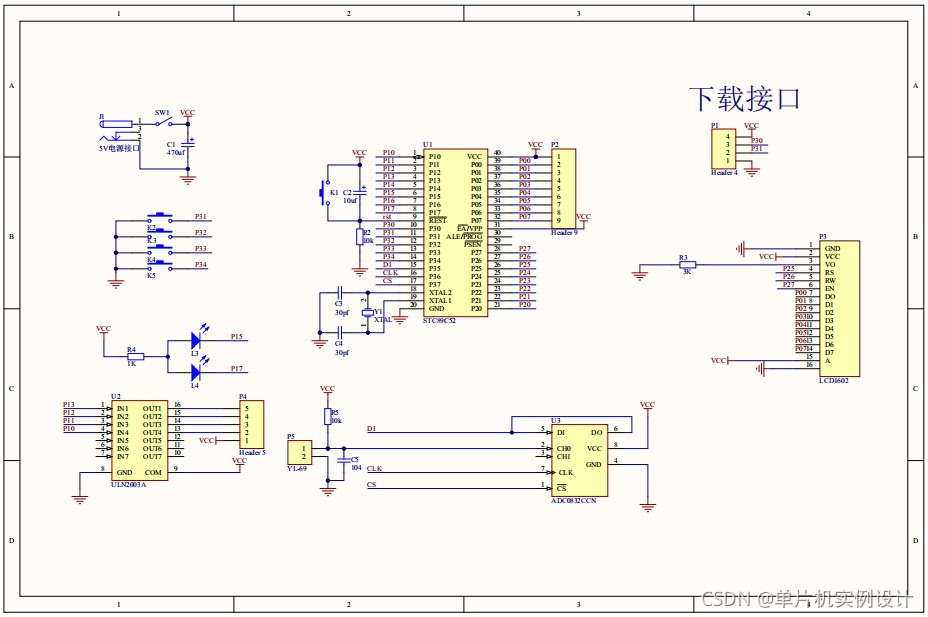Select the L4 LED diode symbol
This screenshot has width=928, height=617.
coord(196,372)
